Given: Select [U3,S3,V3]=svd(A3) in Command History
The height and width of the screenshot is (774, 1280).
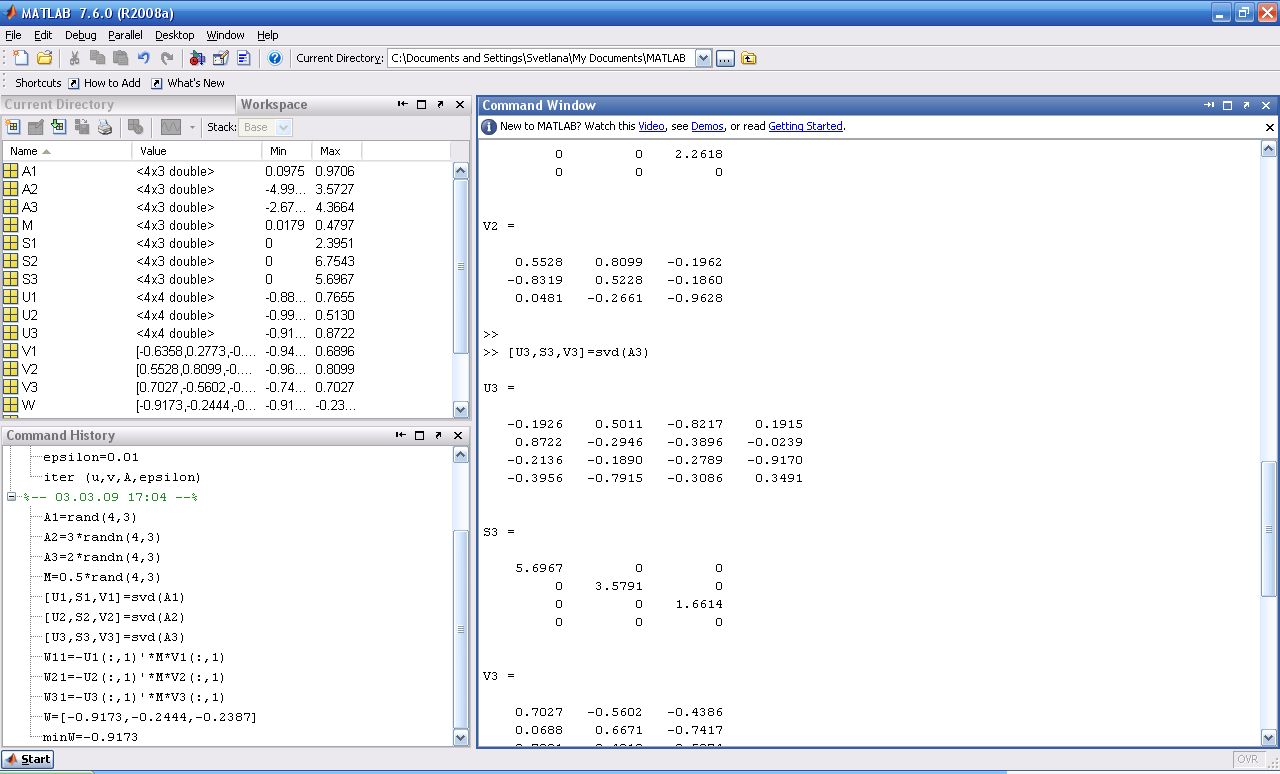Looking at the screenshot, I should click(x=114, y=637).
